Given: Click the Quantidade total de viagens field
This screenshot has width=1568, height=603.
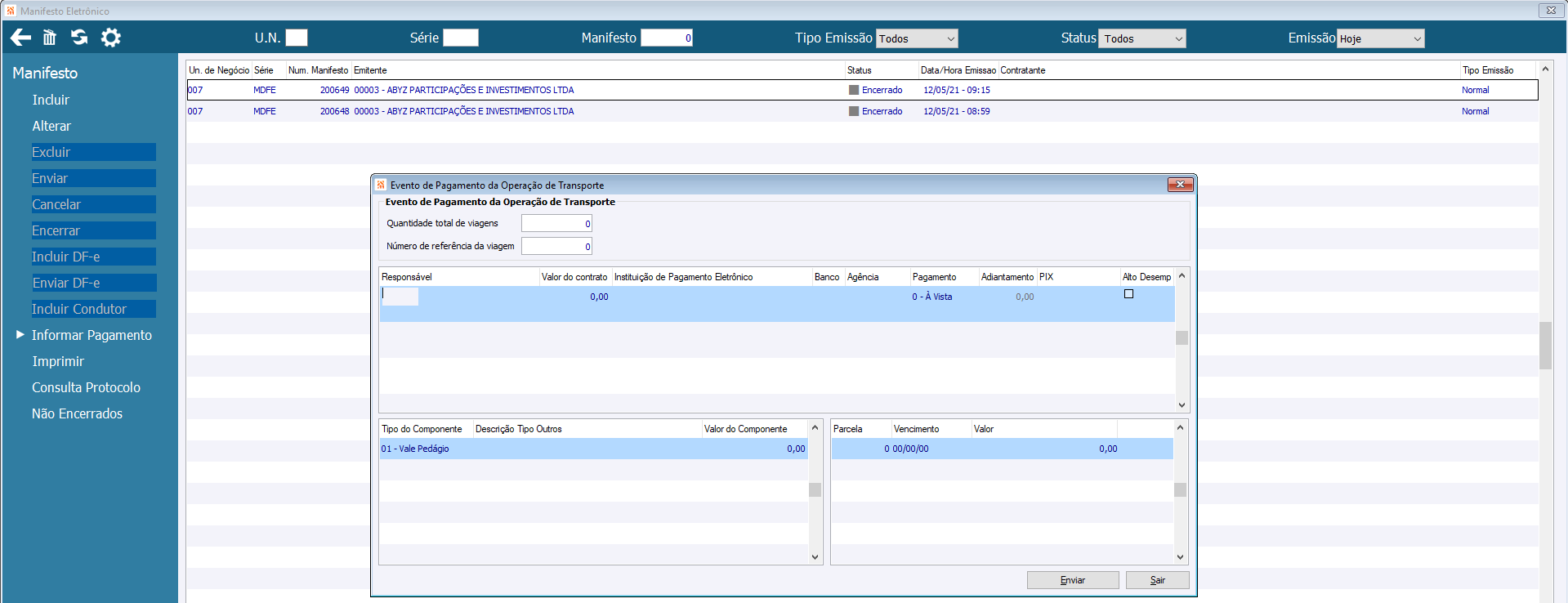Looking at the screenshot, I should pyautogui.click(x=556, y=223).
